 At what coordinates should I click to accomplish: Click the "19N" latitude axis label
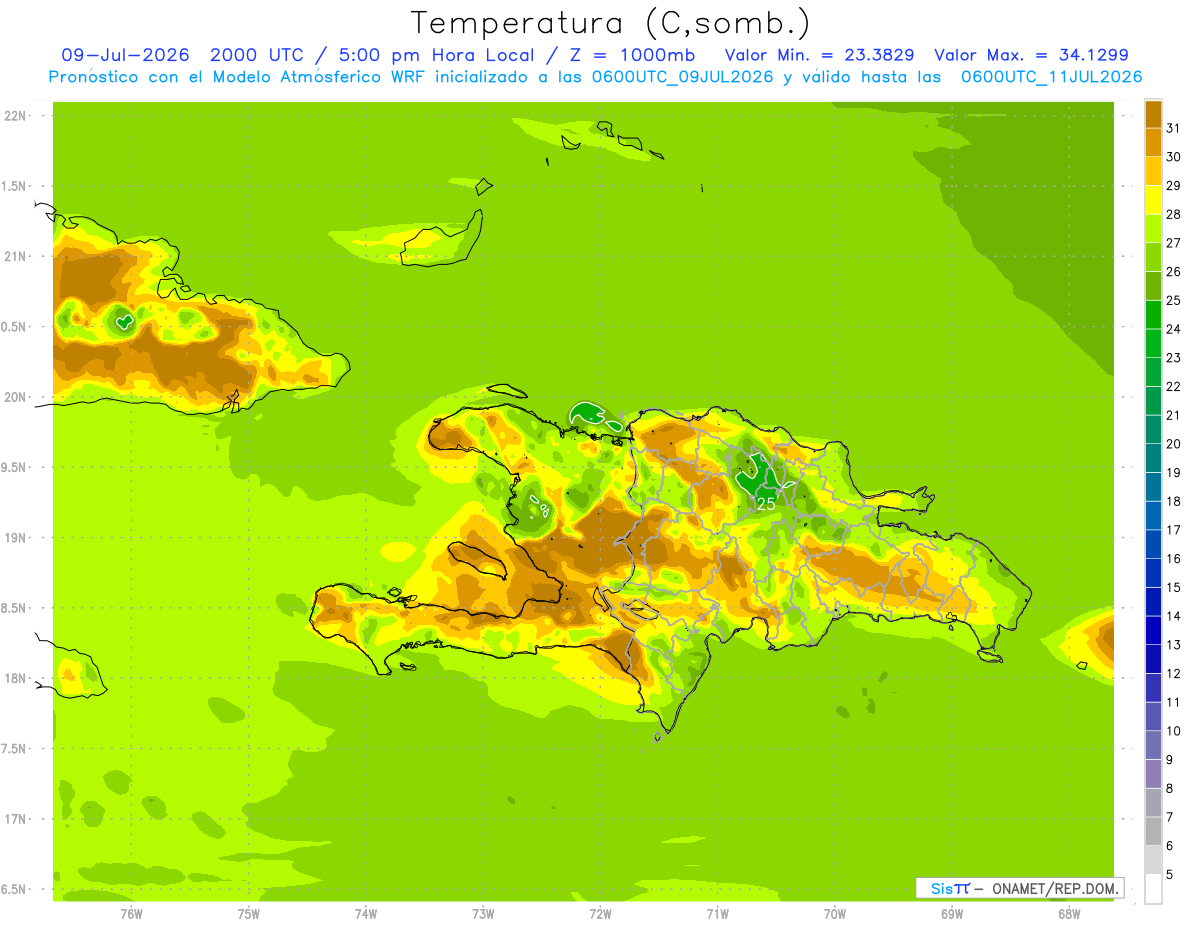(16, 538)
